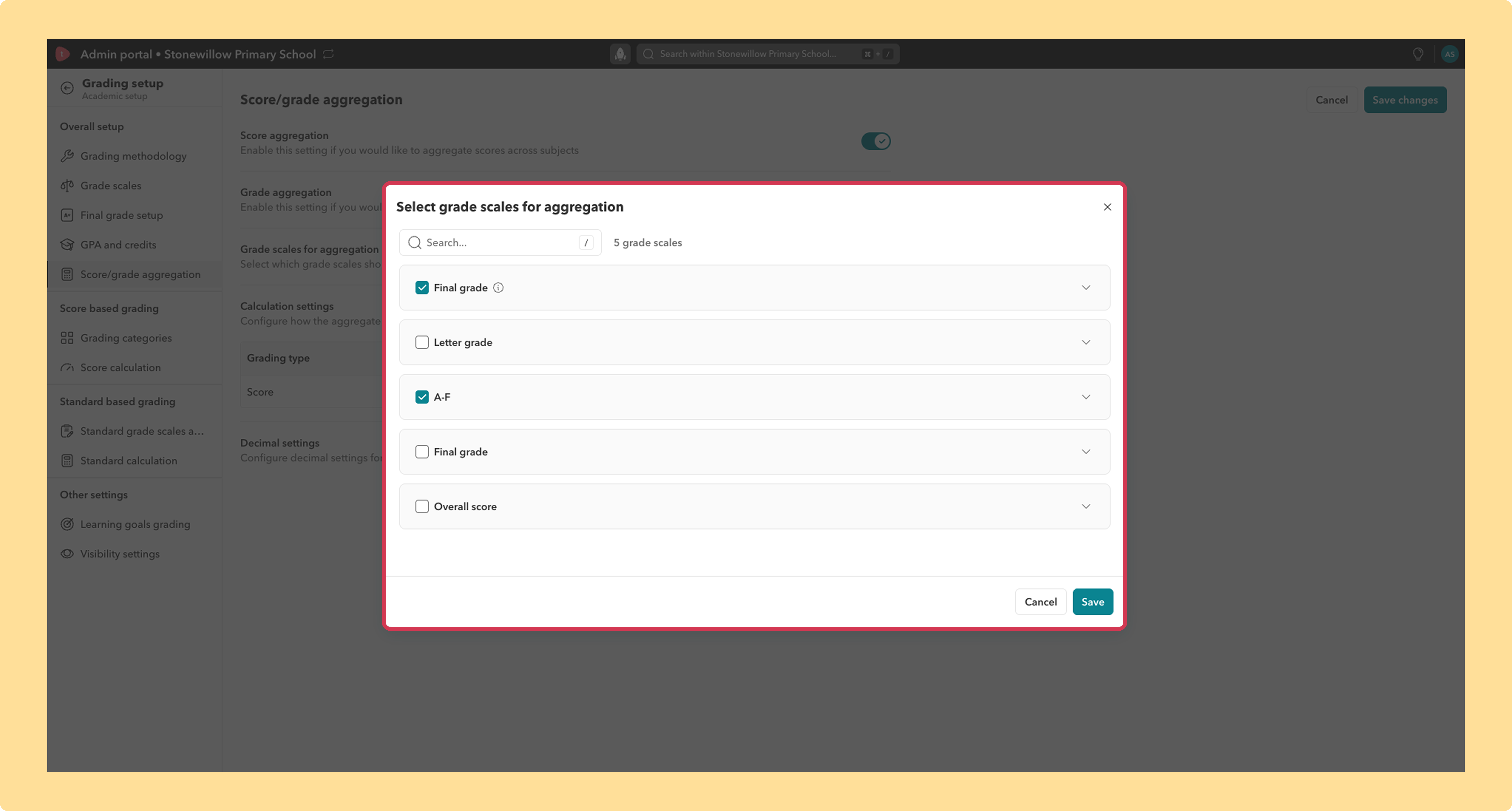Click the graduation cap icon for GPA and credits
Image resolution: width=1512 pixels, height=811 pixels.
coord(67,245)
